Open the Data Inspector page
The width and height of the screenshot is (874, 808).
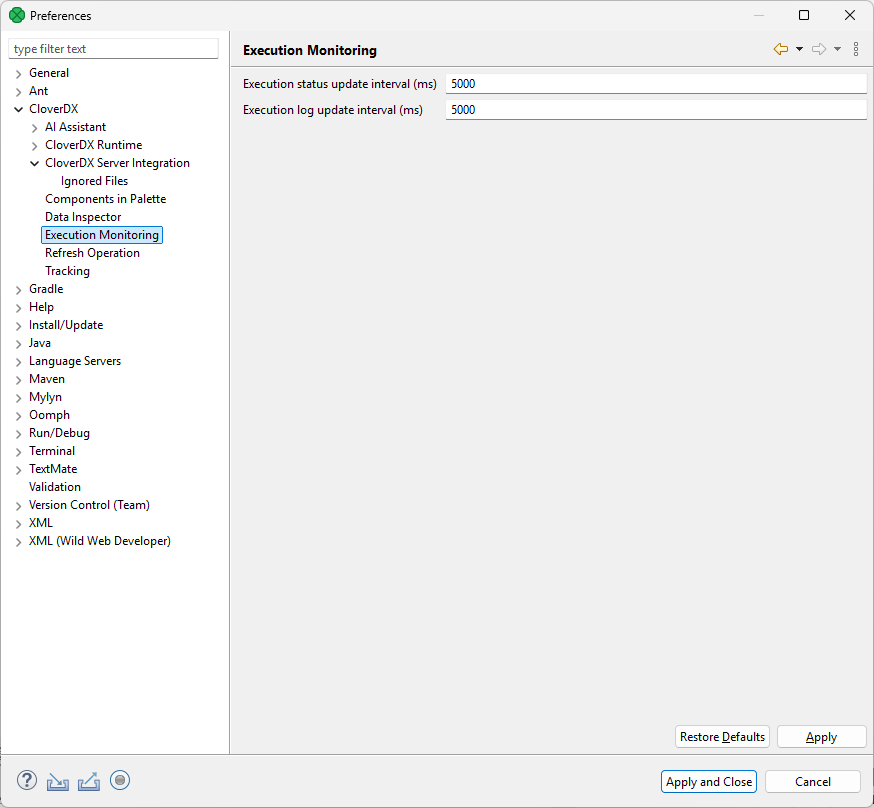click(x=83, y=217)
